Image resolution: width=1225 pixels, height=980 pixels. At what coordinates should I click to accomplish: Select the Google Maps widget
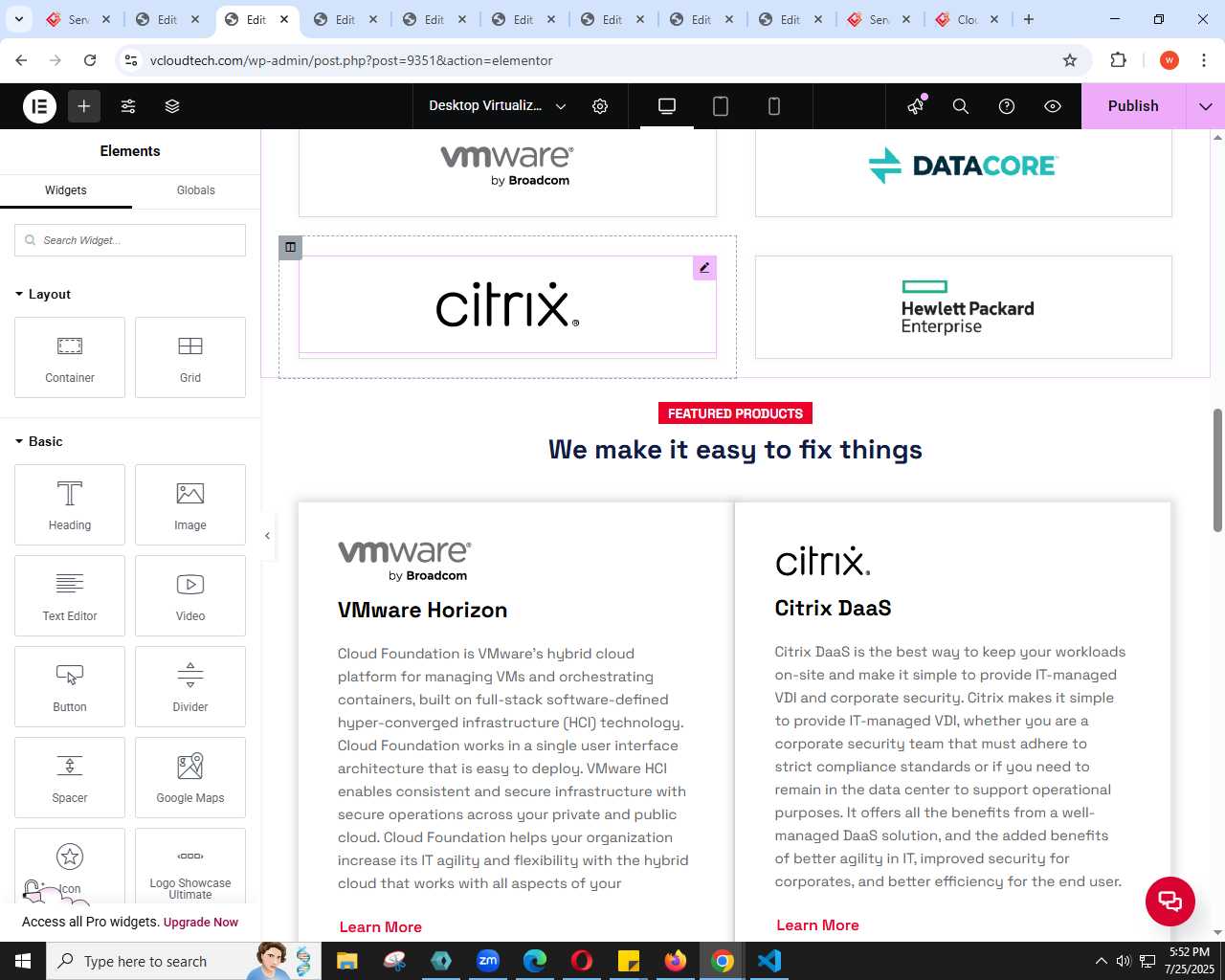[x=190, y=777]
